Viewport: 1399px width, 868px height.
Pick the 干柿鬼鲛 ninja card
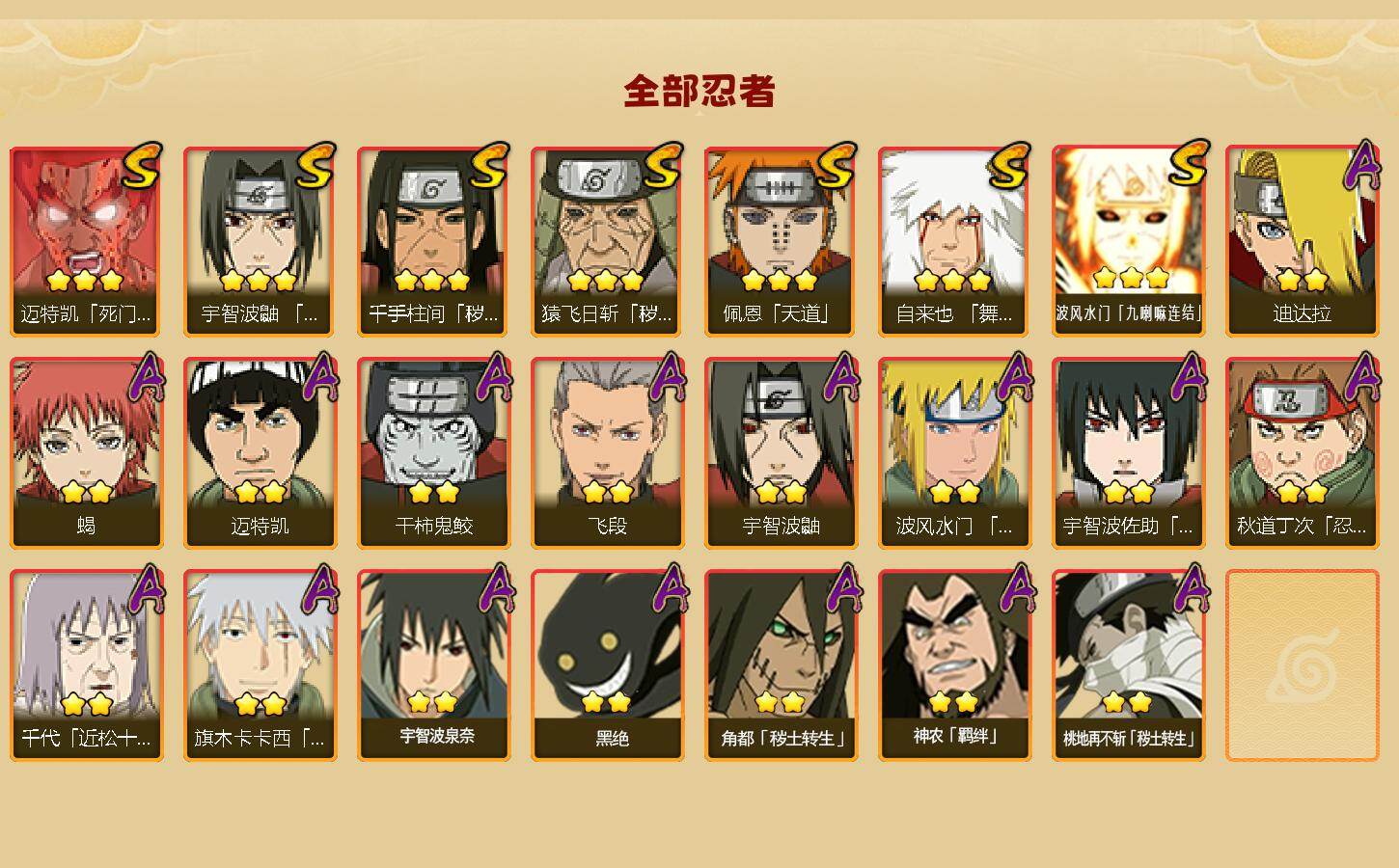point(433,453)
